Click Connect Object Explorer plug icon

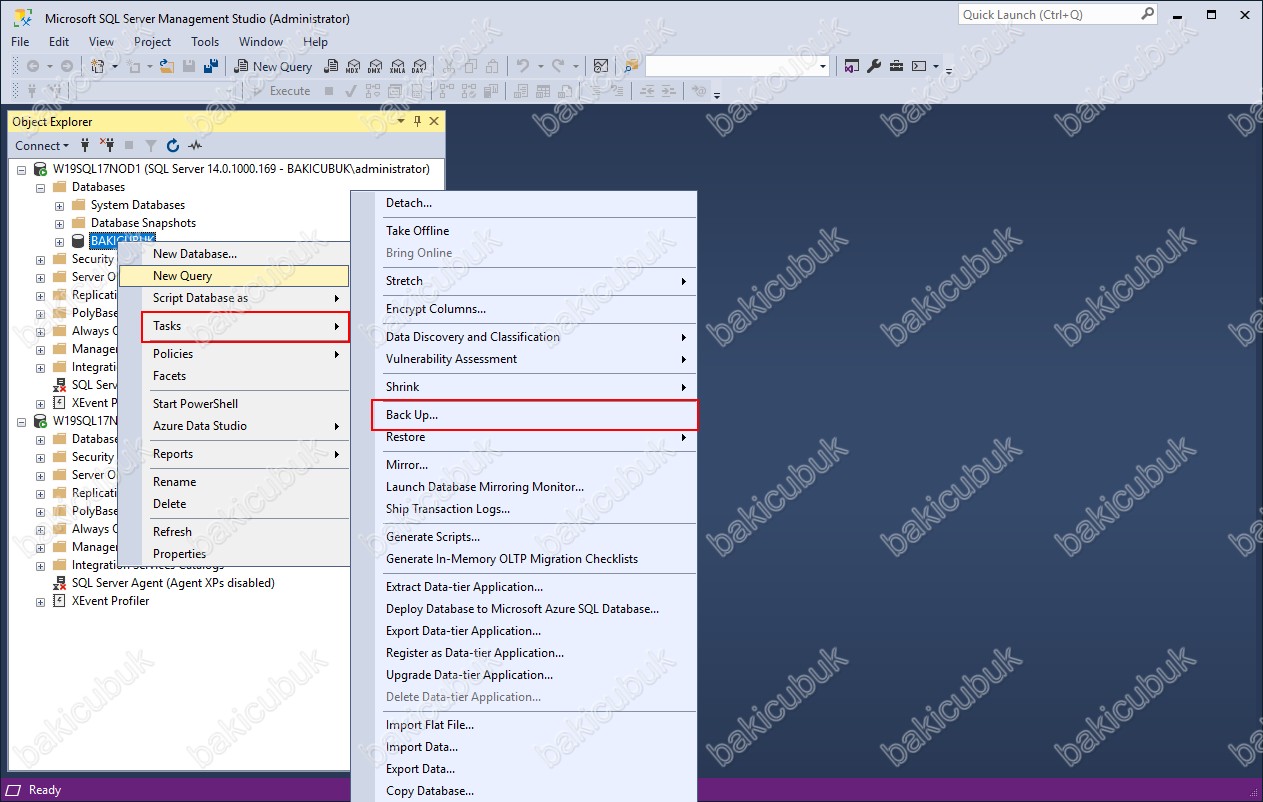[x=85, y=145]
